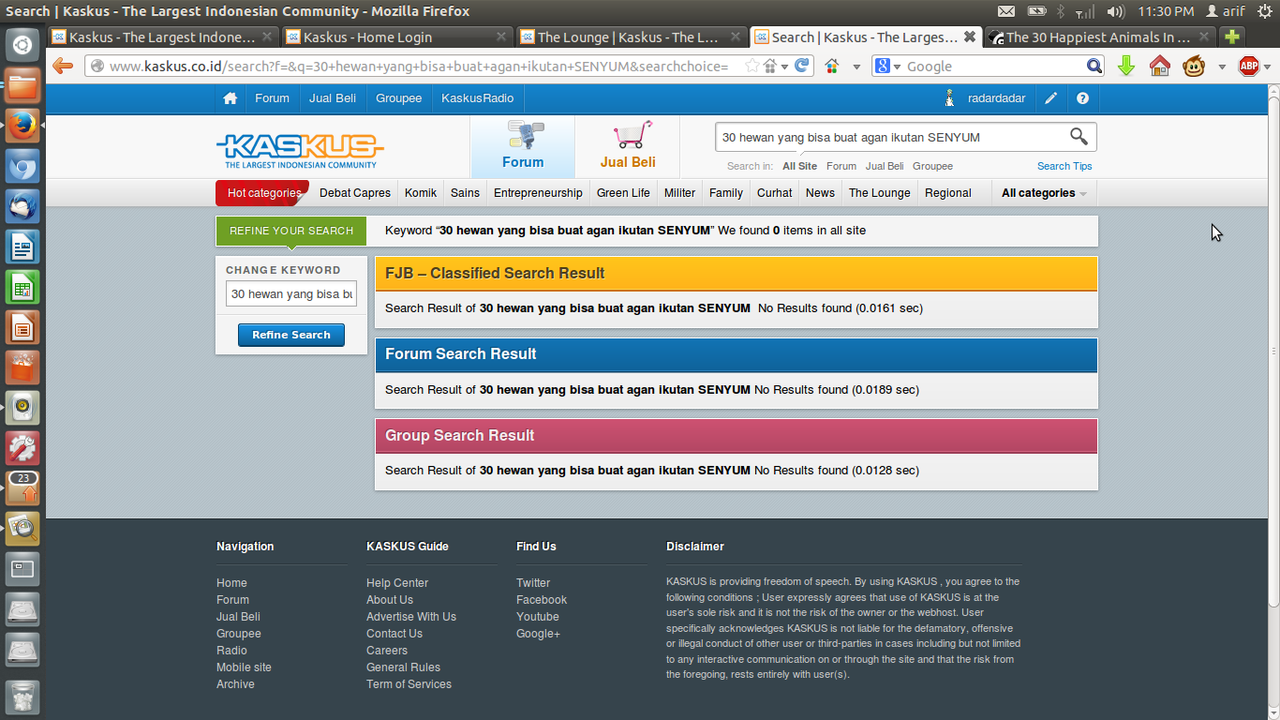The height and width of the screenshot is (720, 1280).
Task: Click the 11:30 PM clock in top panel
Action: (x=1166, y=11)
